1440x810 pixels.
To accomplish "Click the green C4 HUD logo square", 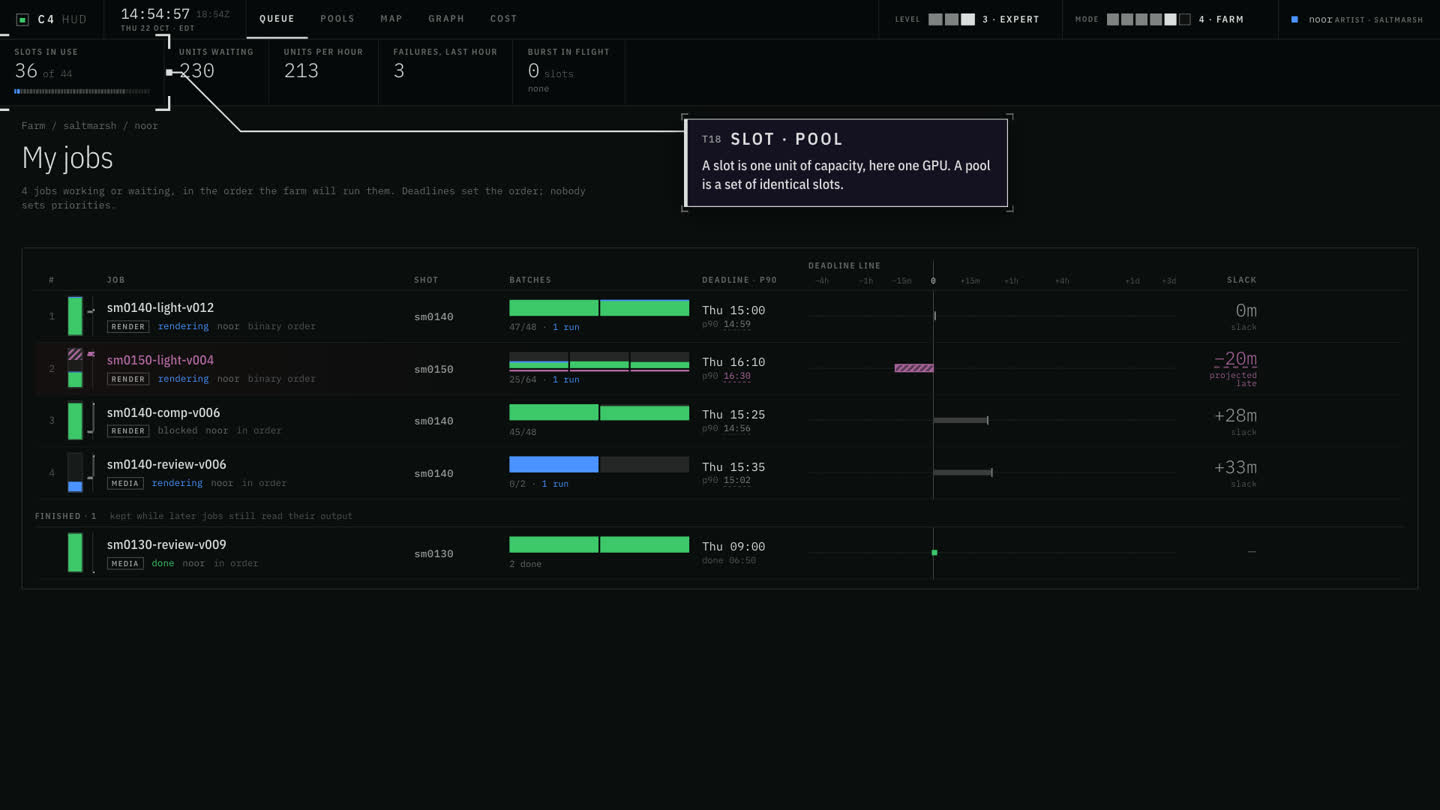I will [22, 20].
